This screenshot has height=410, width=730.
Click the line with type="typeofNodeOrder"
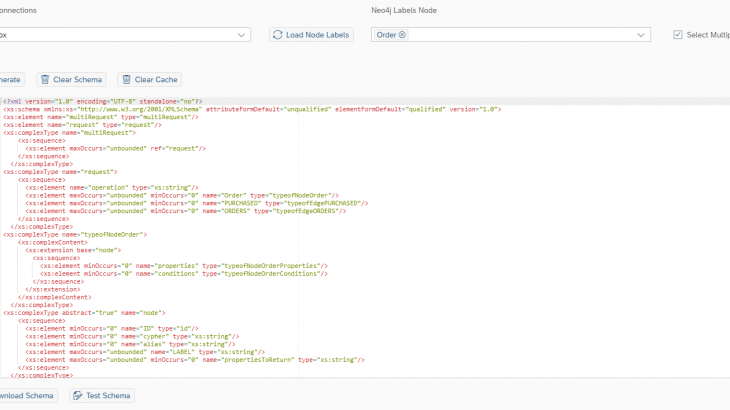182,195
